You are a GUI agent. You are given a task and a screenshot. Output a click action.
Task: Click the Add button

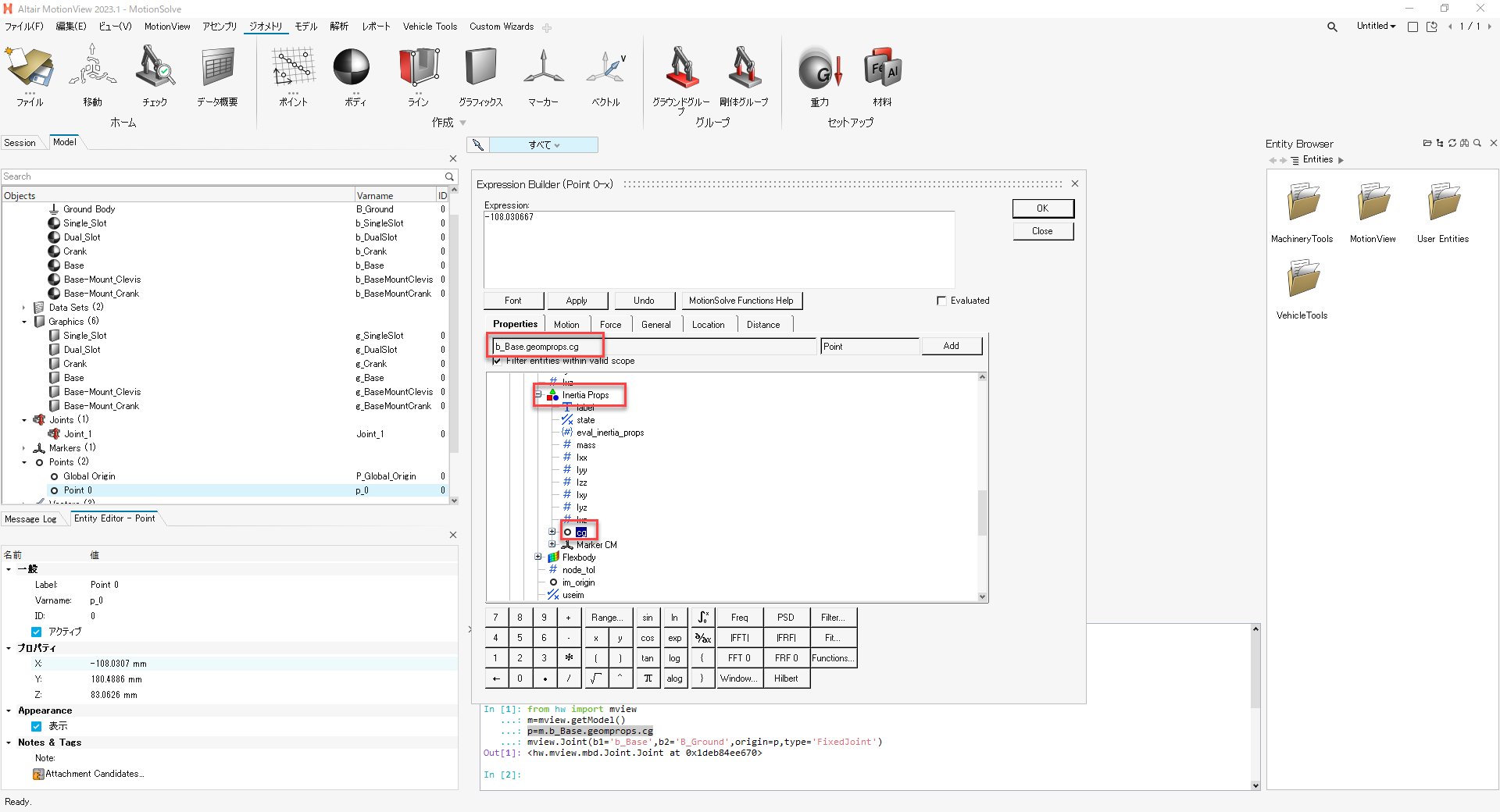pyautogui.click(x=951, y=346)
